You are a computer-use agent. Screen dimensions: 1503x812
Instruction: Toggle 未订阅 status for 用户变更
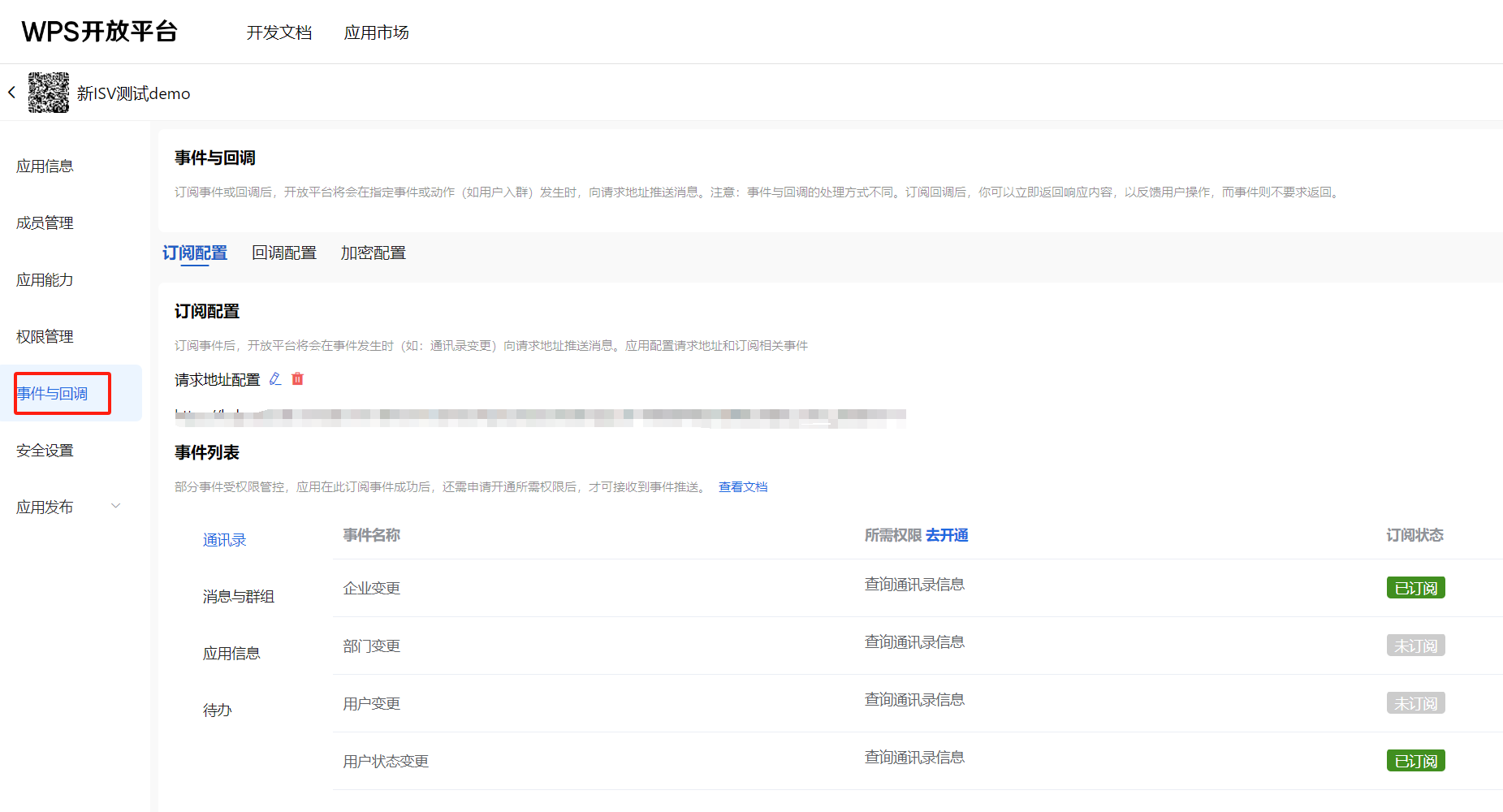click(1415, 703)
